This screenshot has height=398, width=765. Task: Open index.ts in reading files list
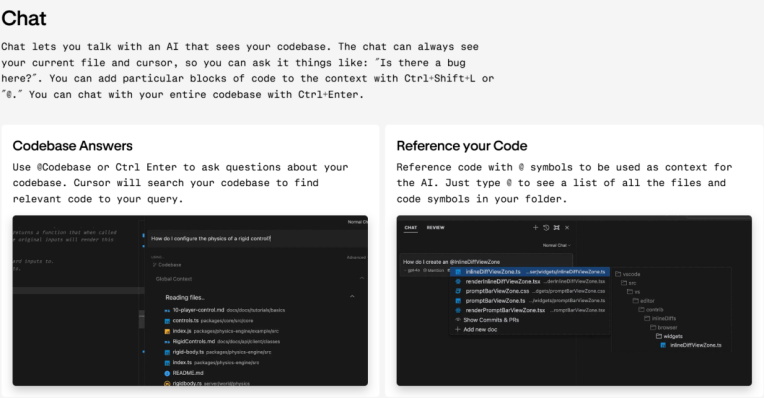coord(212,362)
